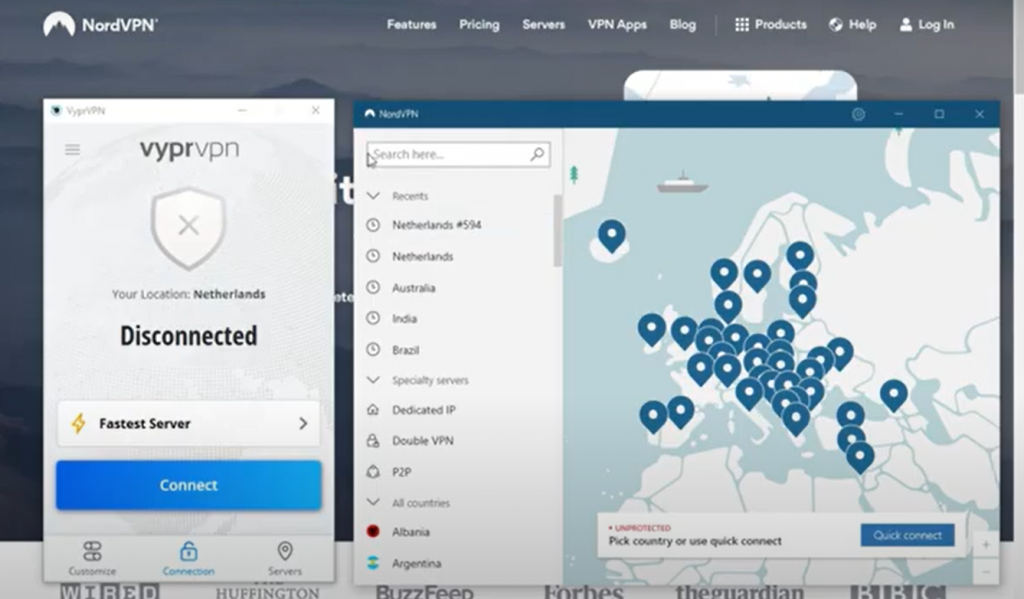The height and width of the screenshot is (599, 1024).
Task: Select Double VPN specialty server
Action: [x=423, y=440]
